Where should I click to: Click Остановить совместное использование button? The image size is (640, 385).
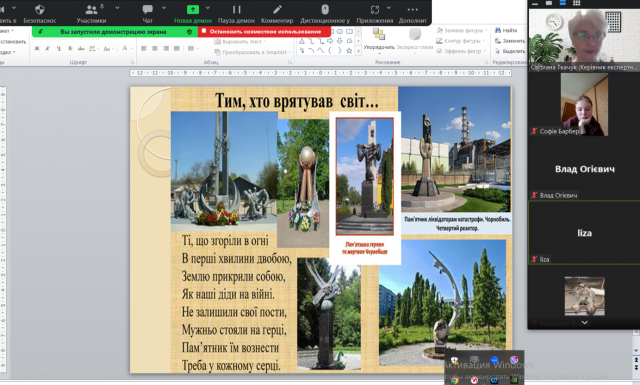coord(264,31)
